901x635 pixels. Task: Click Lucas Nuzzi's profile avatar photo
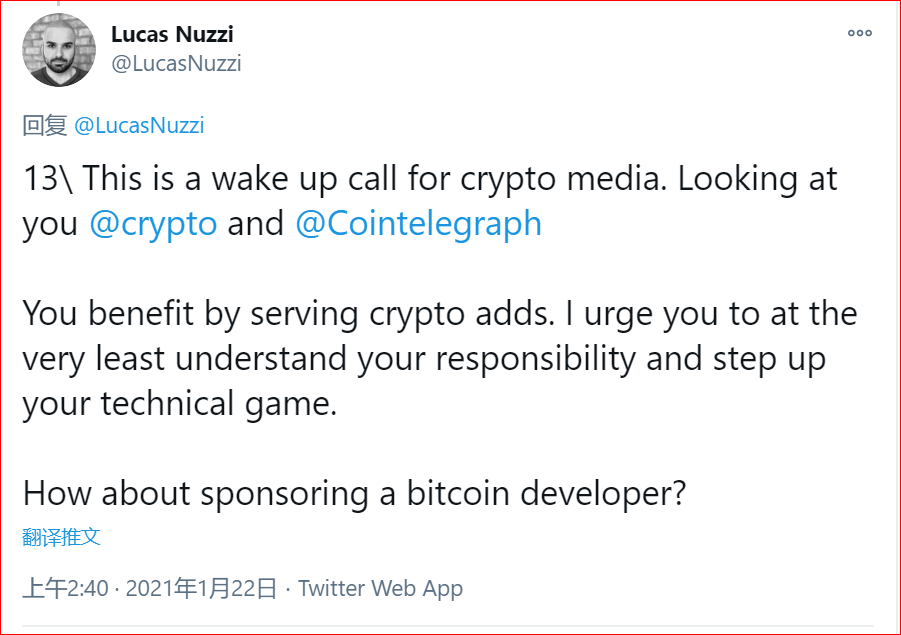tap(59, 52)
